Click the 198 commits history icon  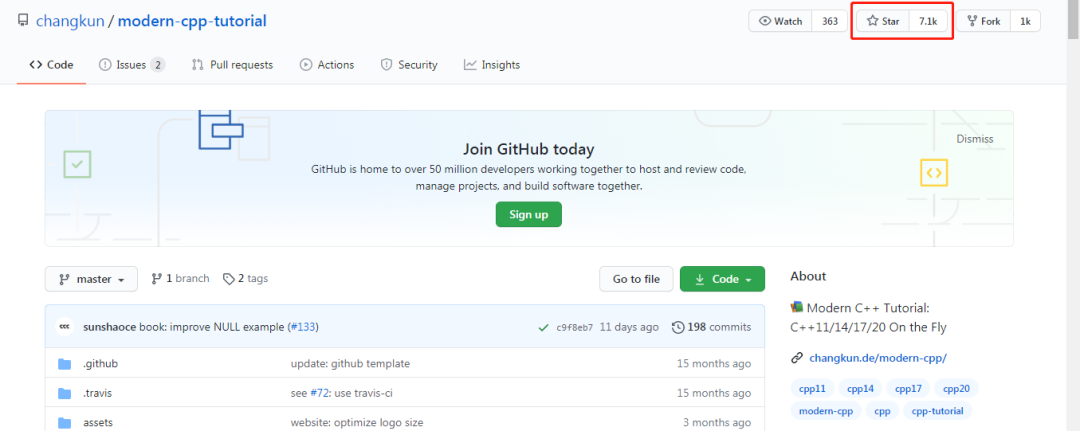coord(679,327)
